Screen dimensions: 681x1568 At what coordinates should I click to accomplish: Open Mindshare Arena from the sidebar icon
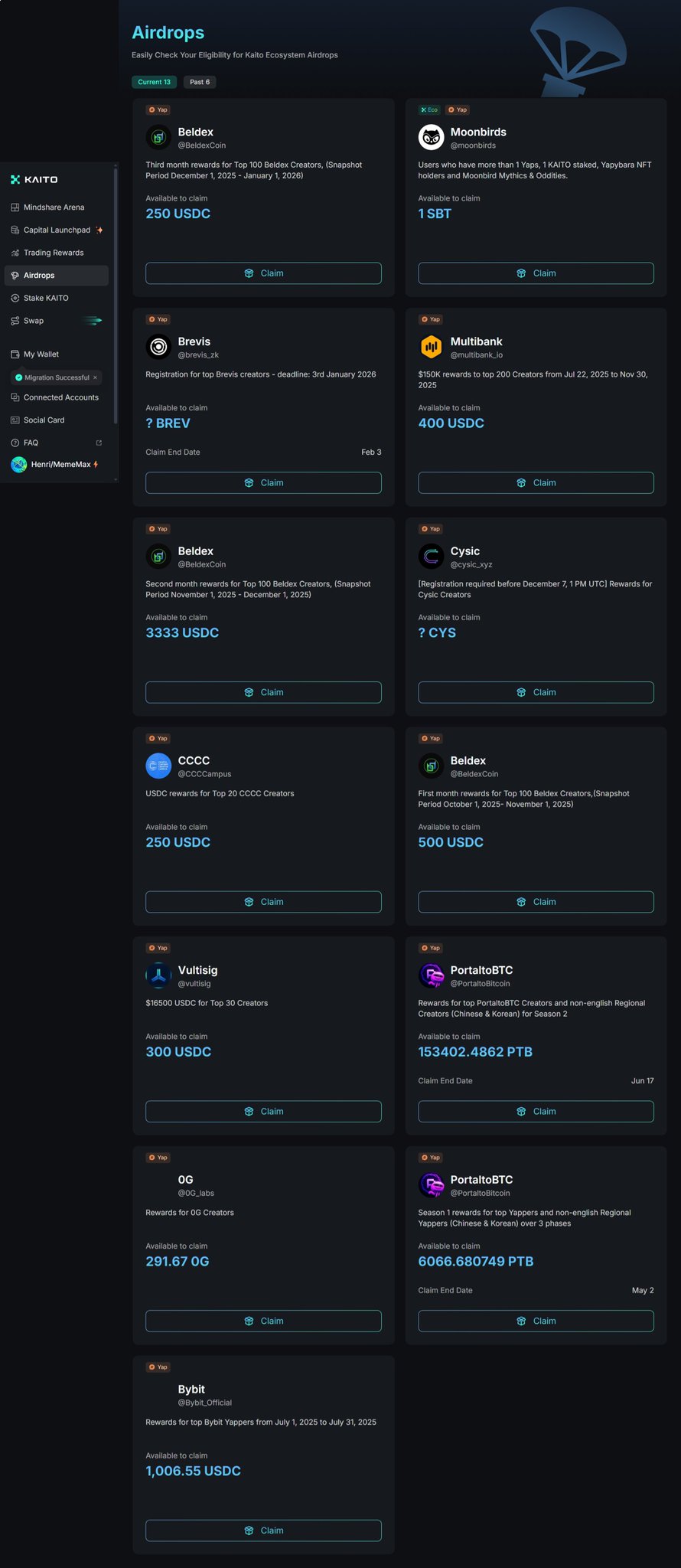pyautogui.click(x=15, y=207)
